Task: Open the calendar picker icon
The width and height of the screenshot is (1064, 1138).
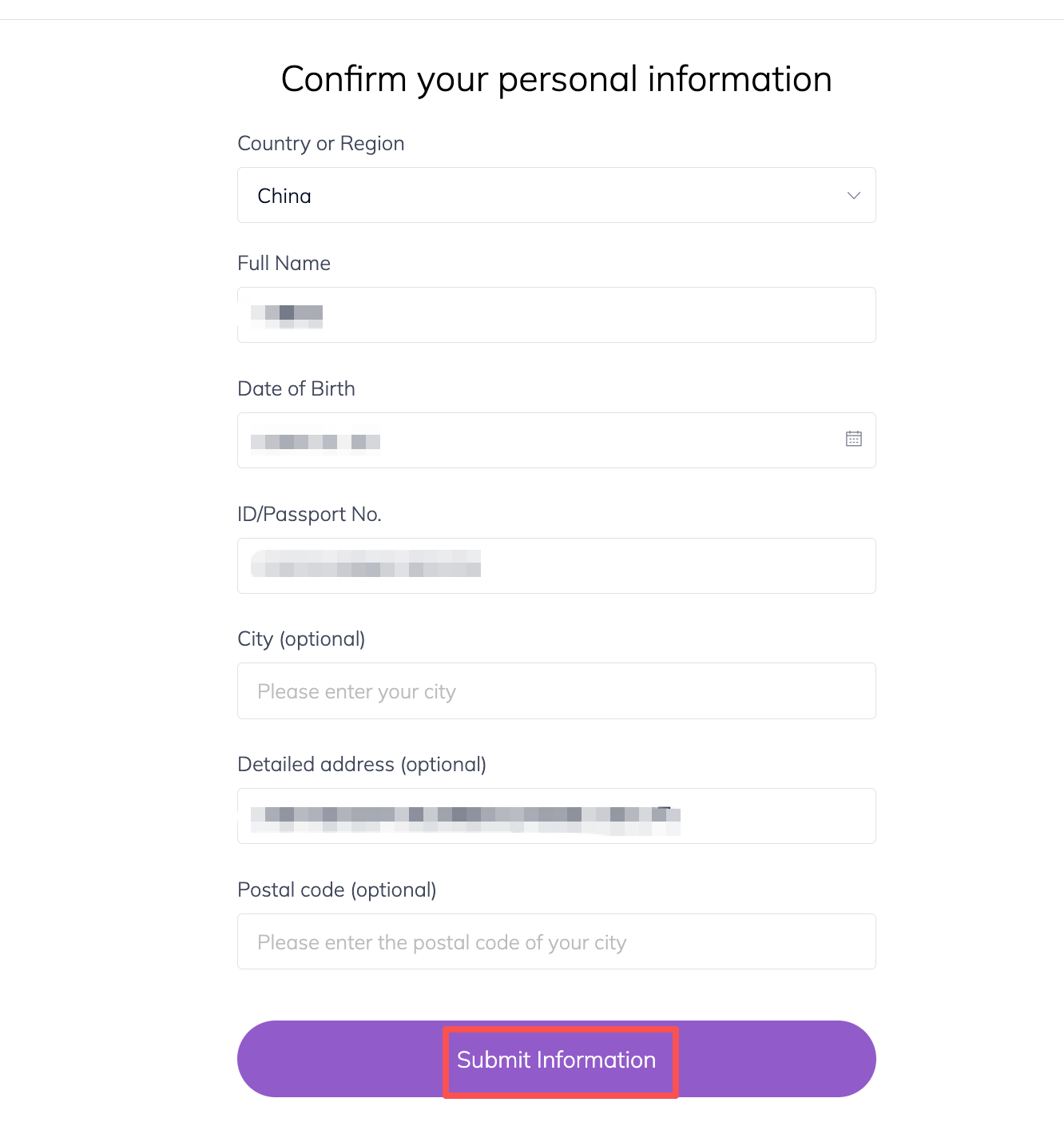Action: pos(853,439)
